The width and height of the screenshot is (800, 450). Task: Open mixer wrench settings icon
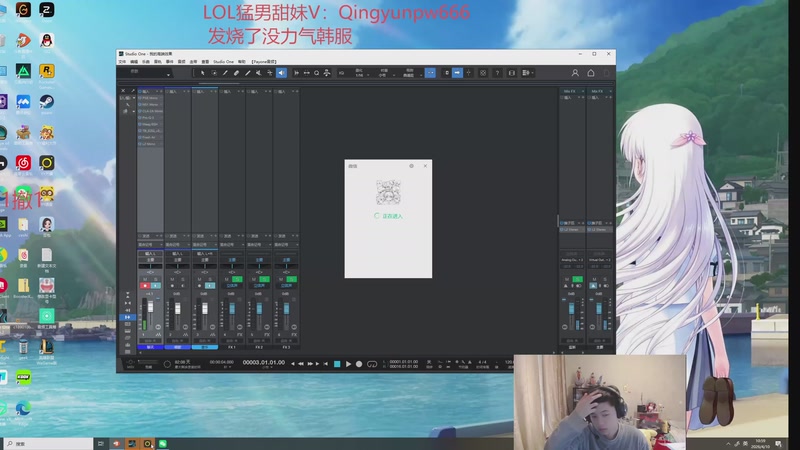133,91
